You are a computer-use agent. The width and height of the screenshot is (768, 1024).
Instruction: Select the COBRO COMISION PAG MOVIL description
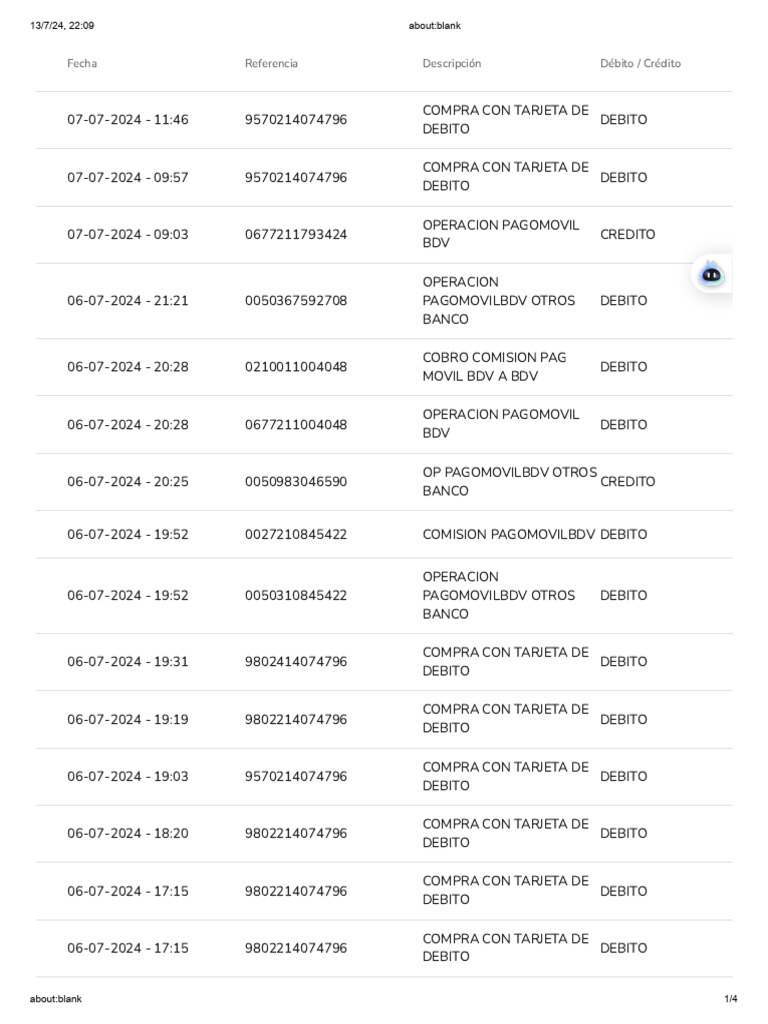click(x=495, y=367)
